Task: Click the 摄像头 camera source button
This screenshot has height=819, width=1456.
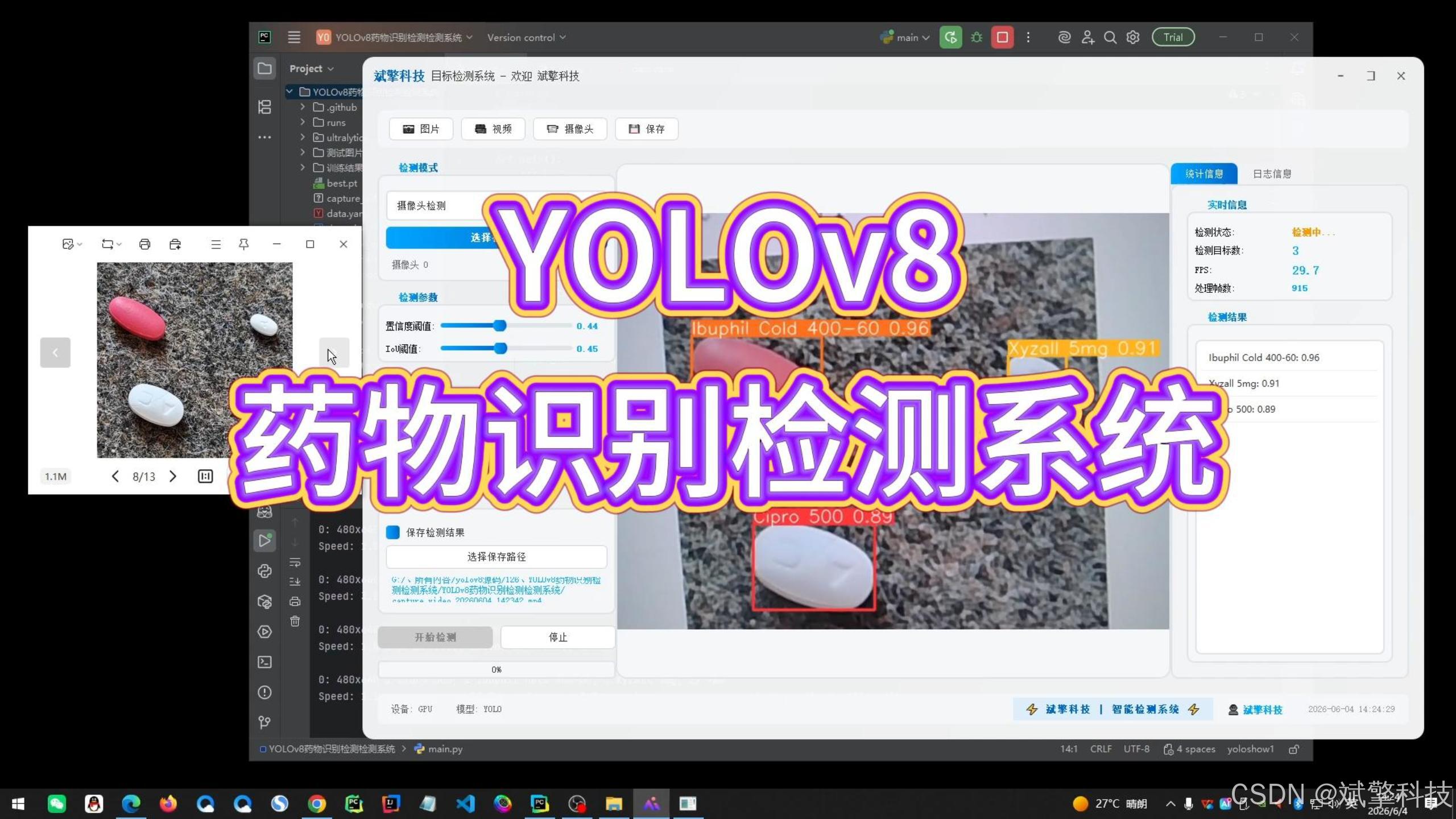Action: 570,129
